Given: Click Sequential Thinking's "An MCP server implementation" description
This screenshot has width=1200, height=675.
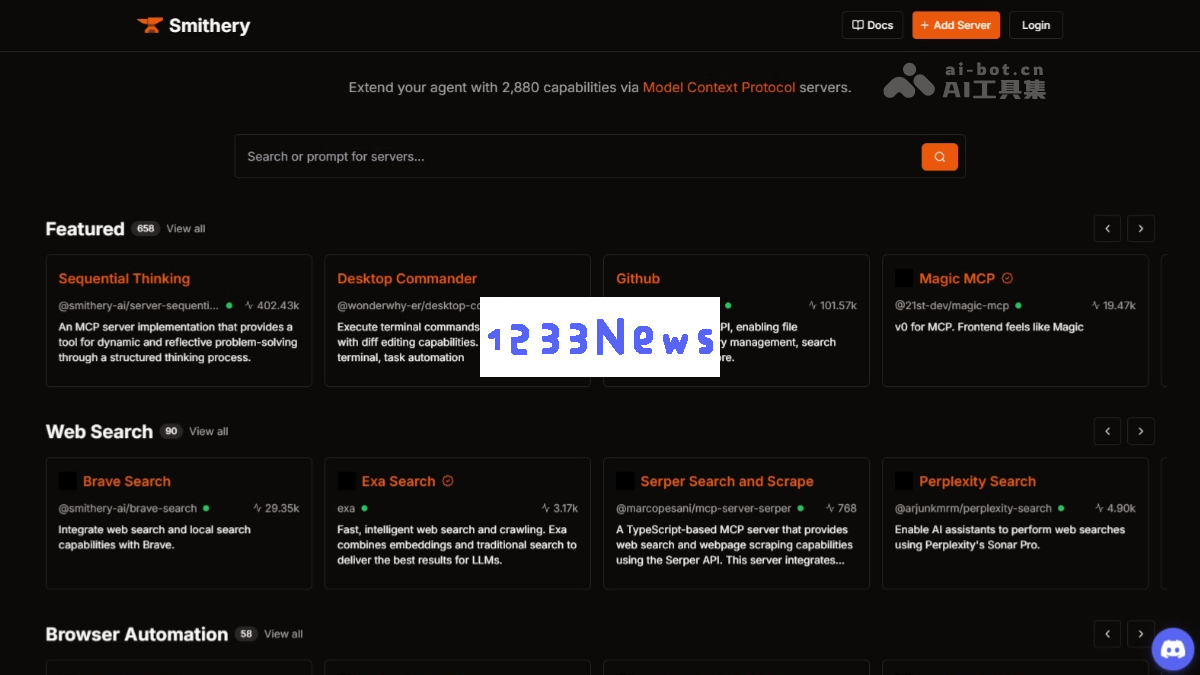Looking at the screenshot, I should (176, 342).
